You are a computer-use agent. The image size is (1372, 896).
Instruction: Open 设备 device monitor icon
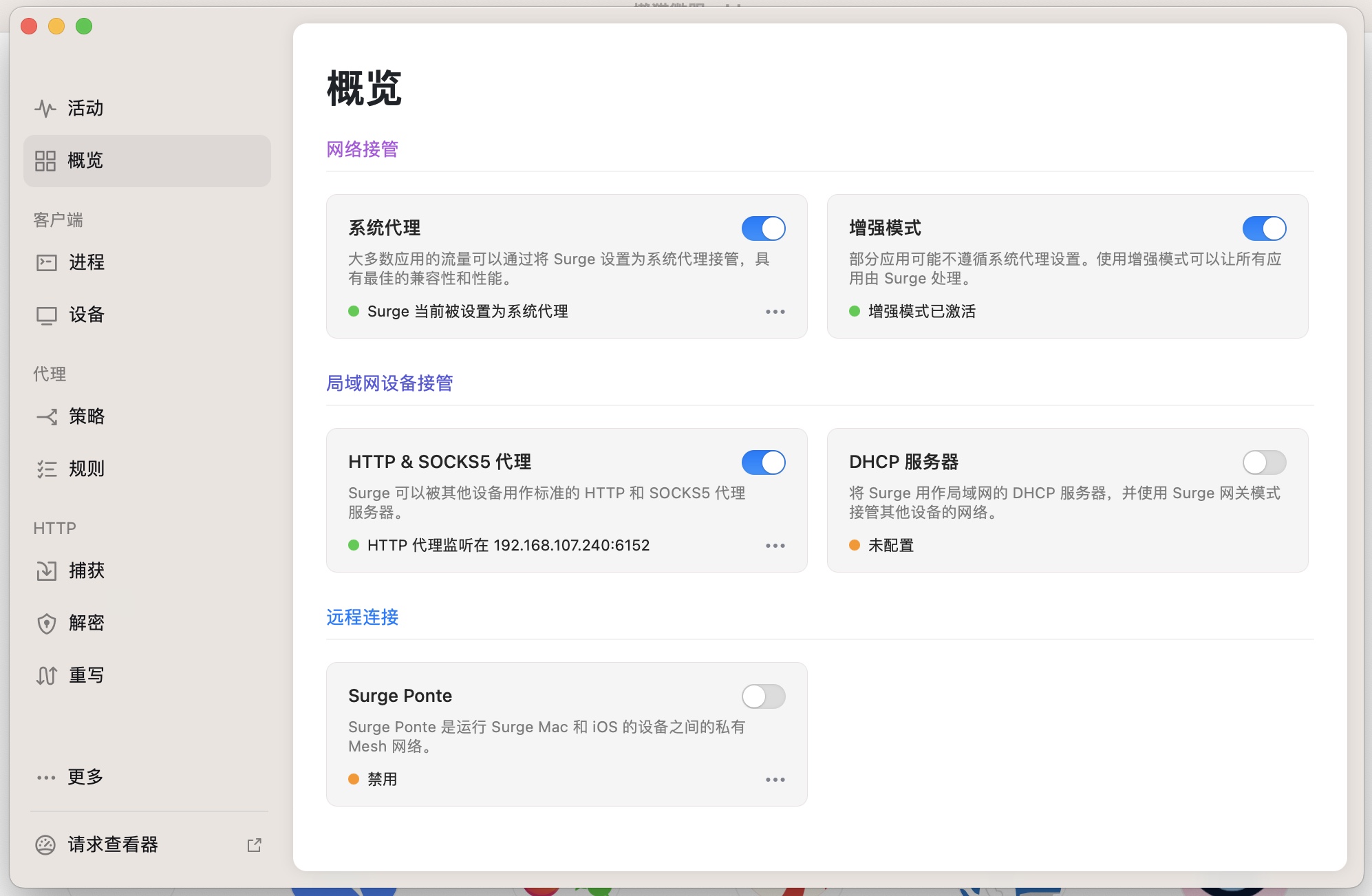tap(46, 315)
